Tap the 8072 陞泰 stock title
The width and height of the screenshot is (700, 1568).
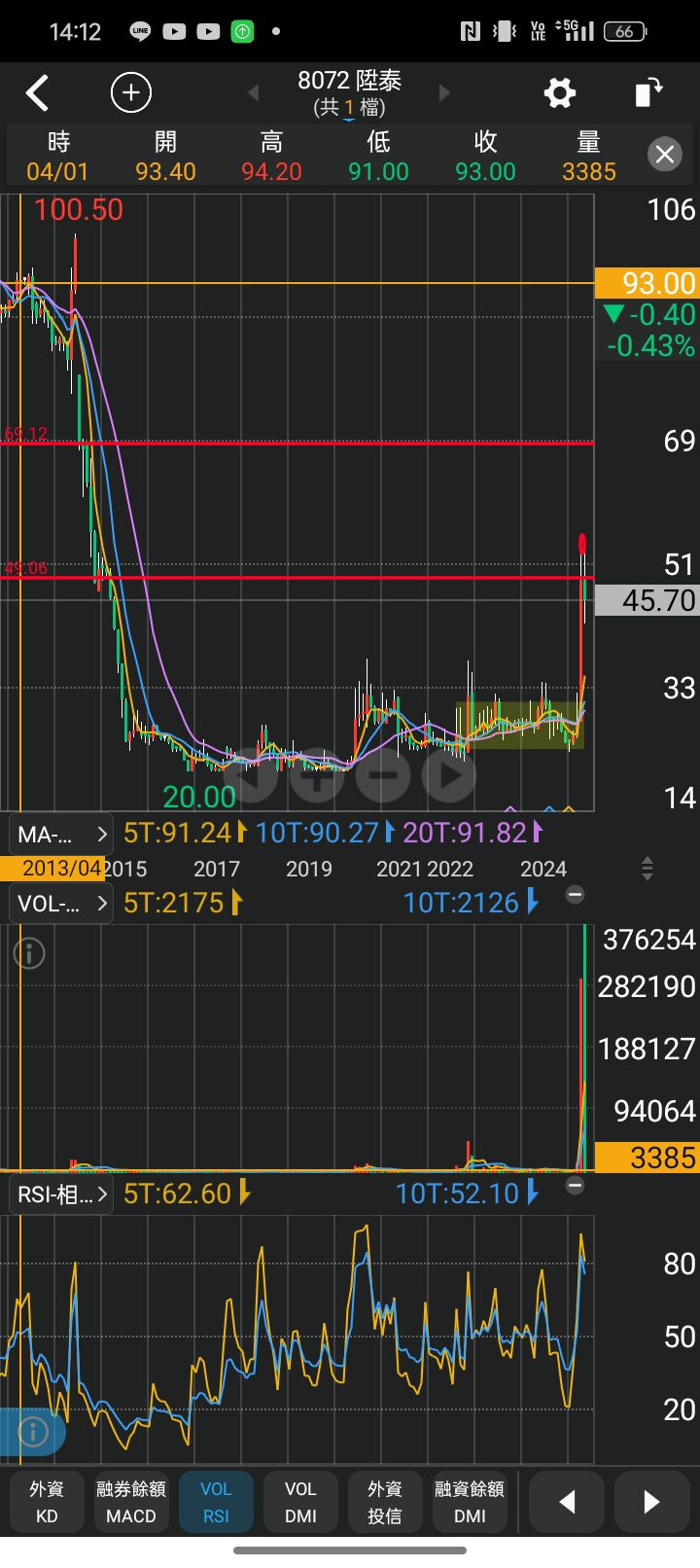tap(349, 92)
